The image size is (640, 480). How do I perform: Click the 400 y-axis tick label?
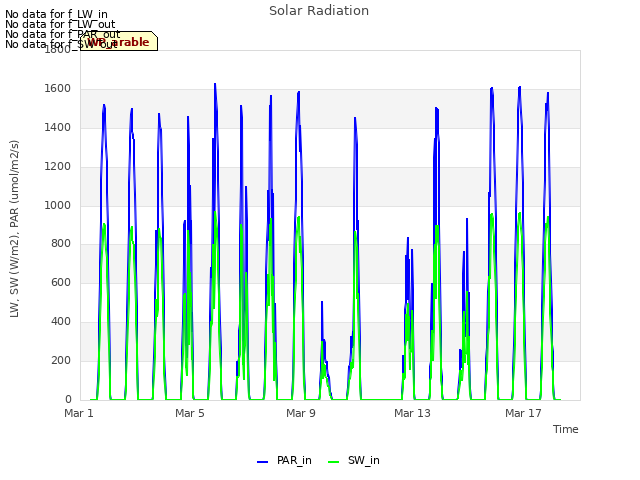coord(61,322)
